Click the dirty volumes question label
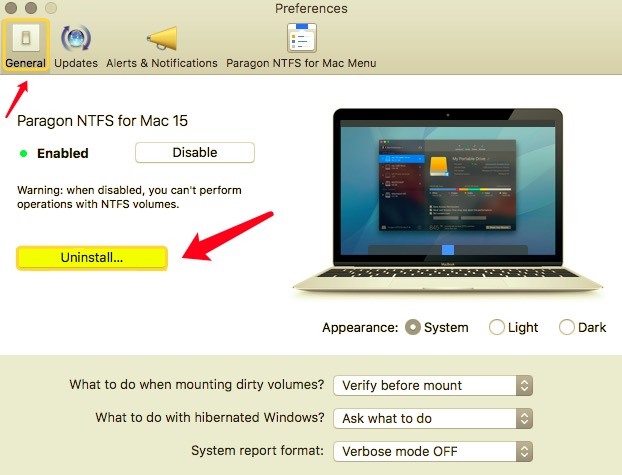This screenshot has width=622, height=475. pyautogui.click(x=197, y=385)
